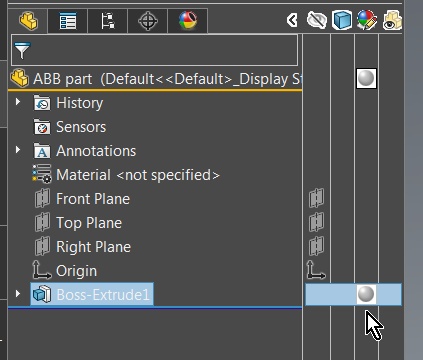The width and height of the screenshot is (423, 360).
Task: Click the ABB part appearance swatch
Action: (x=366, y=79)
